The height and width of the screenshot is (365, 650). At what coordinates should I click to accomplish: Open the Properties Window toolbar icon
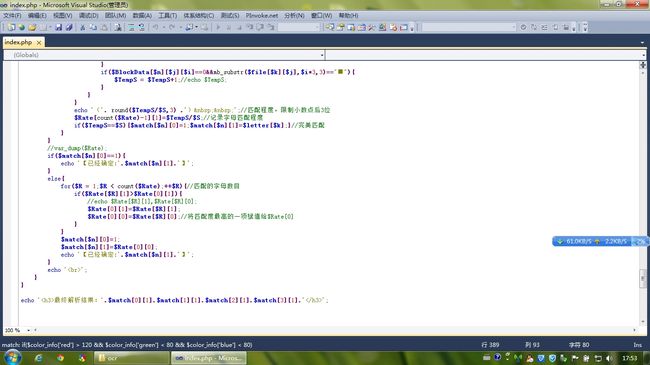point(340,27)
